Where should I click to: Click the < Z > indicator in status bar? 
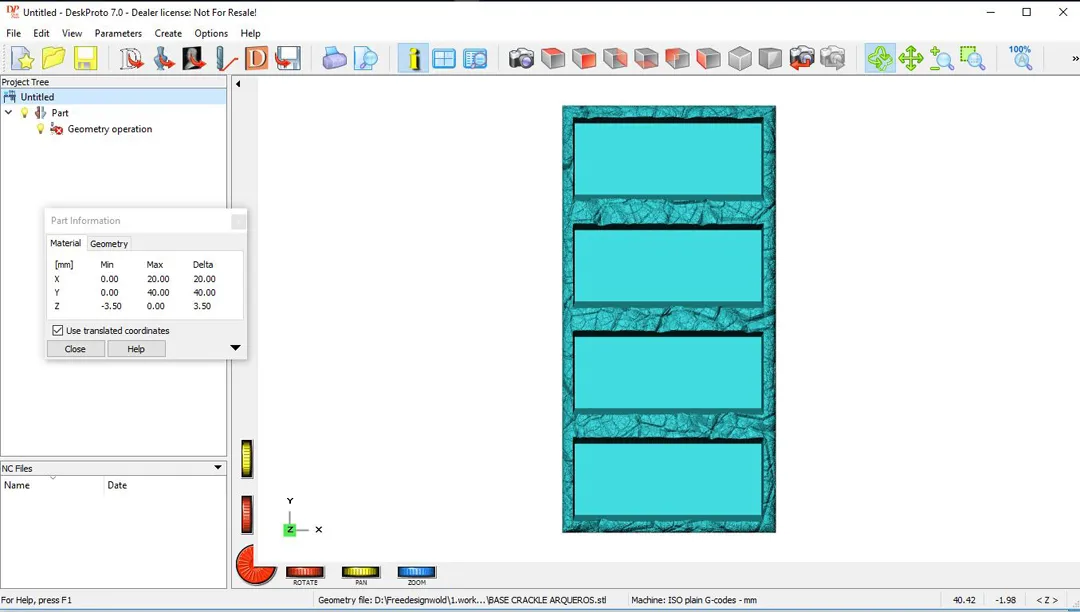point(1047,600)
